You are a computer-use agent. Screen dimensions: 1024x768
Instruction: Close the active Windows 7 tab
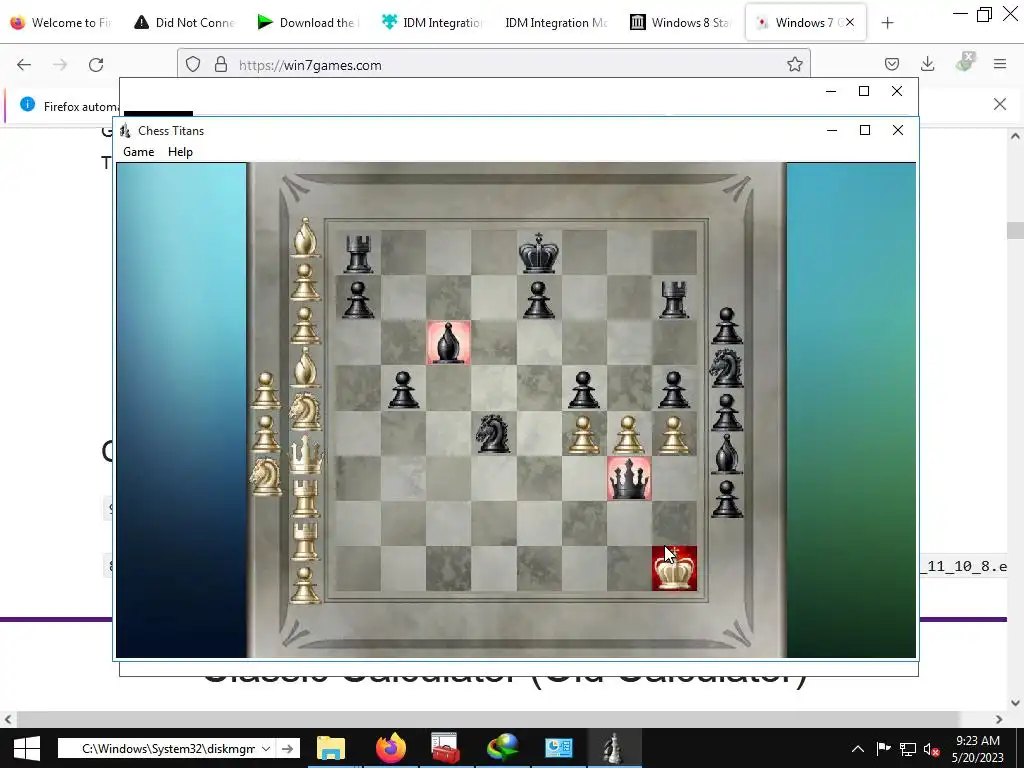coord(850,22)
